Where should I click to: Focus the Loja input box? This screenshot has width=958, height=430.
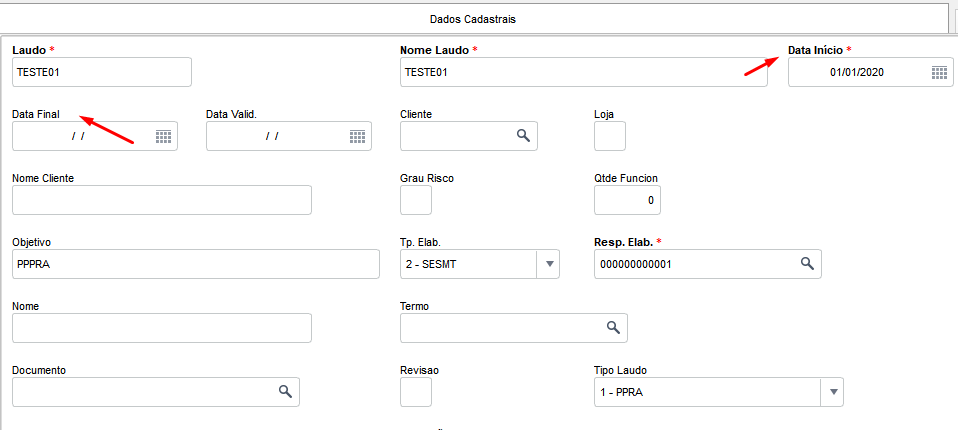tap(610, 136)
